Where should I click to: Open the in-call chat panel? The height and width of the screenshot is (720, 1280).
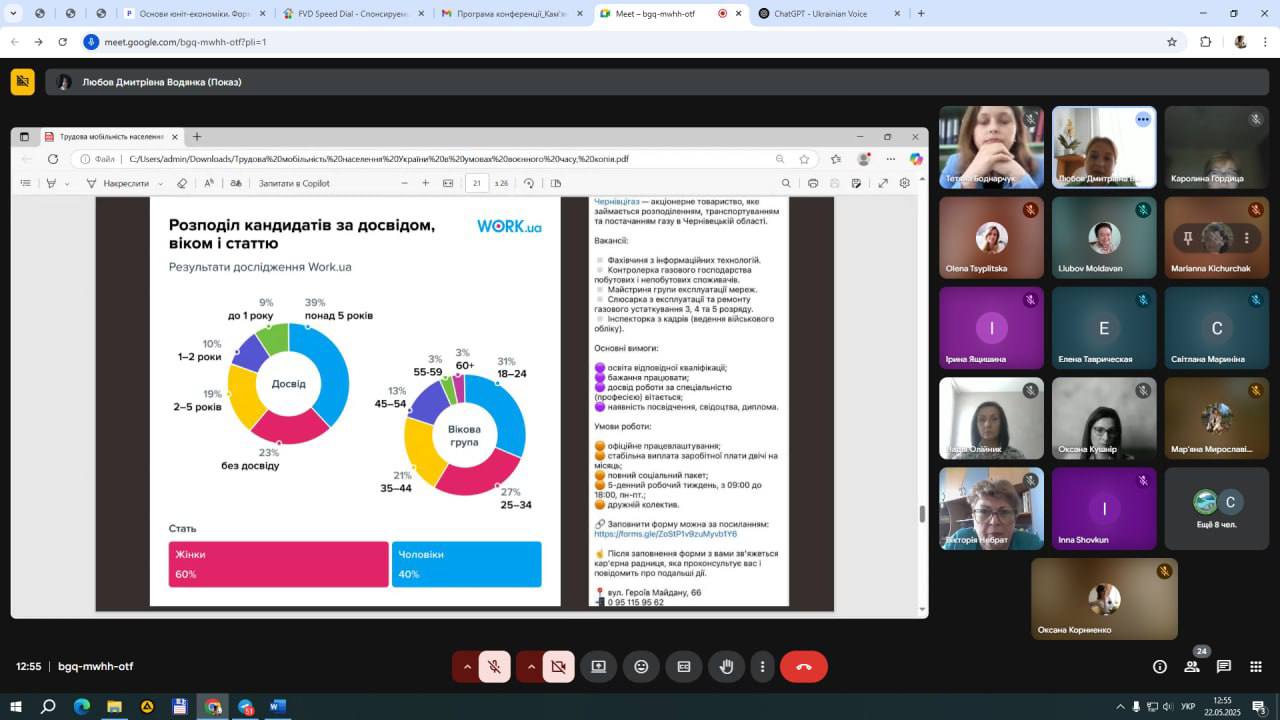(x=1224, y=666)
